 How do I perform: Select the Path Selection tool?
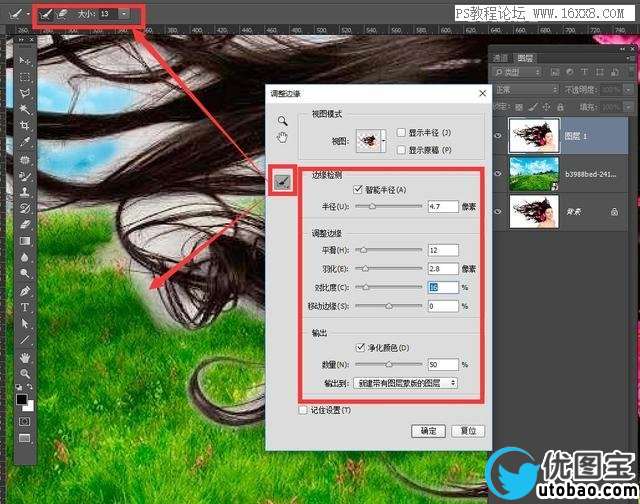(x=24, y=323)
